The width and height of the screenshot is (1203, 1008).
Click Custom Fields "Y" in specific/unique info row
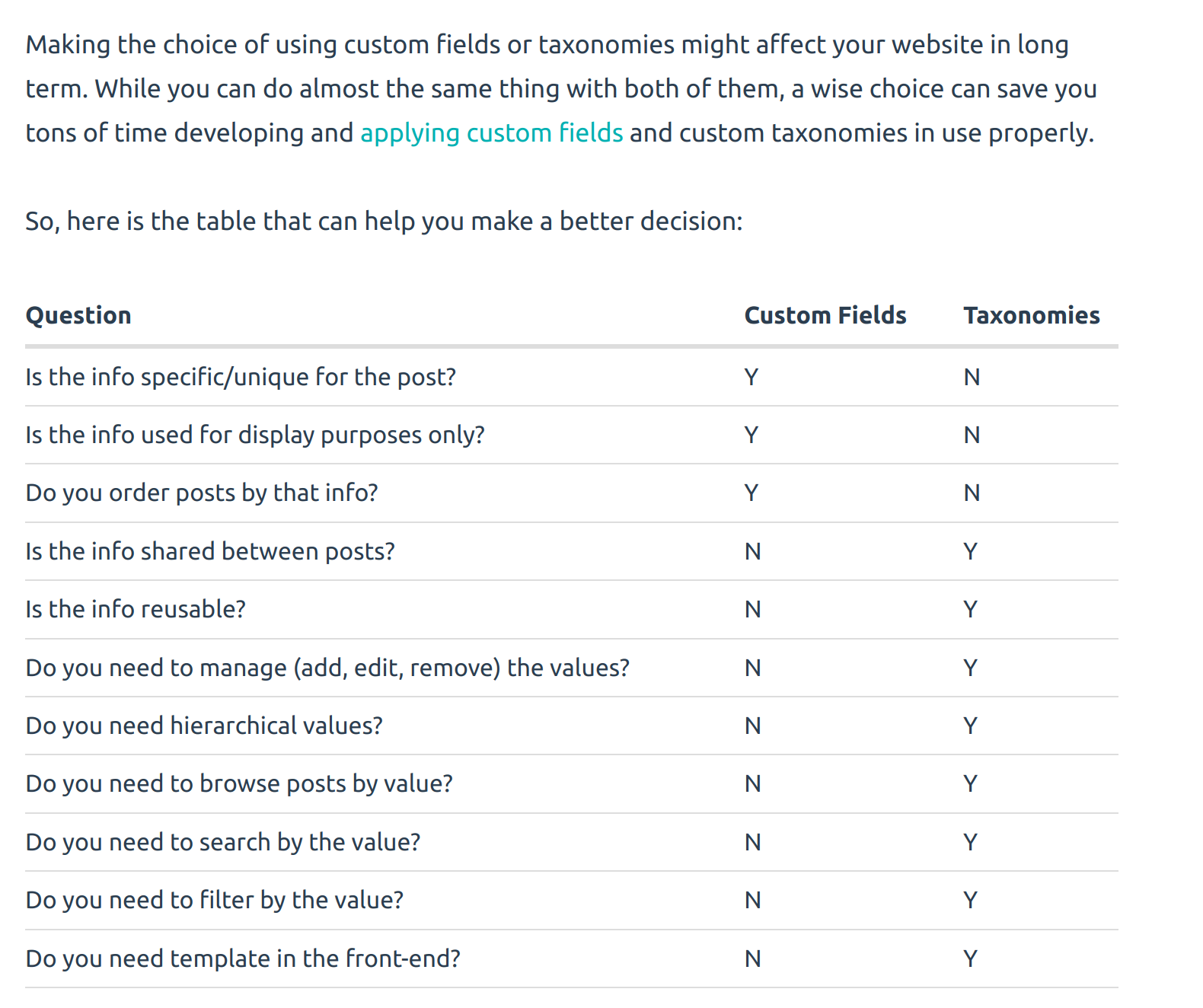tap(751, 378)
